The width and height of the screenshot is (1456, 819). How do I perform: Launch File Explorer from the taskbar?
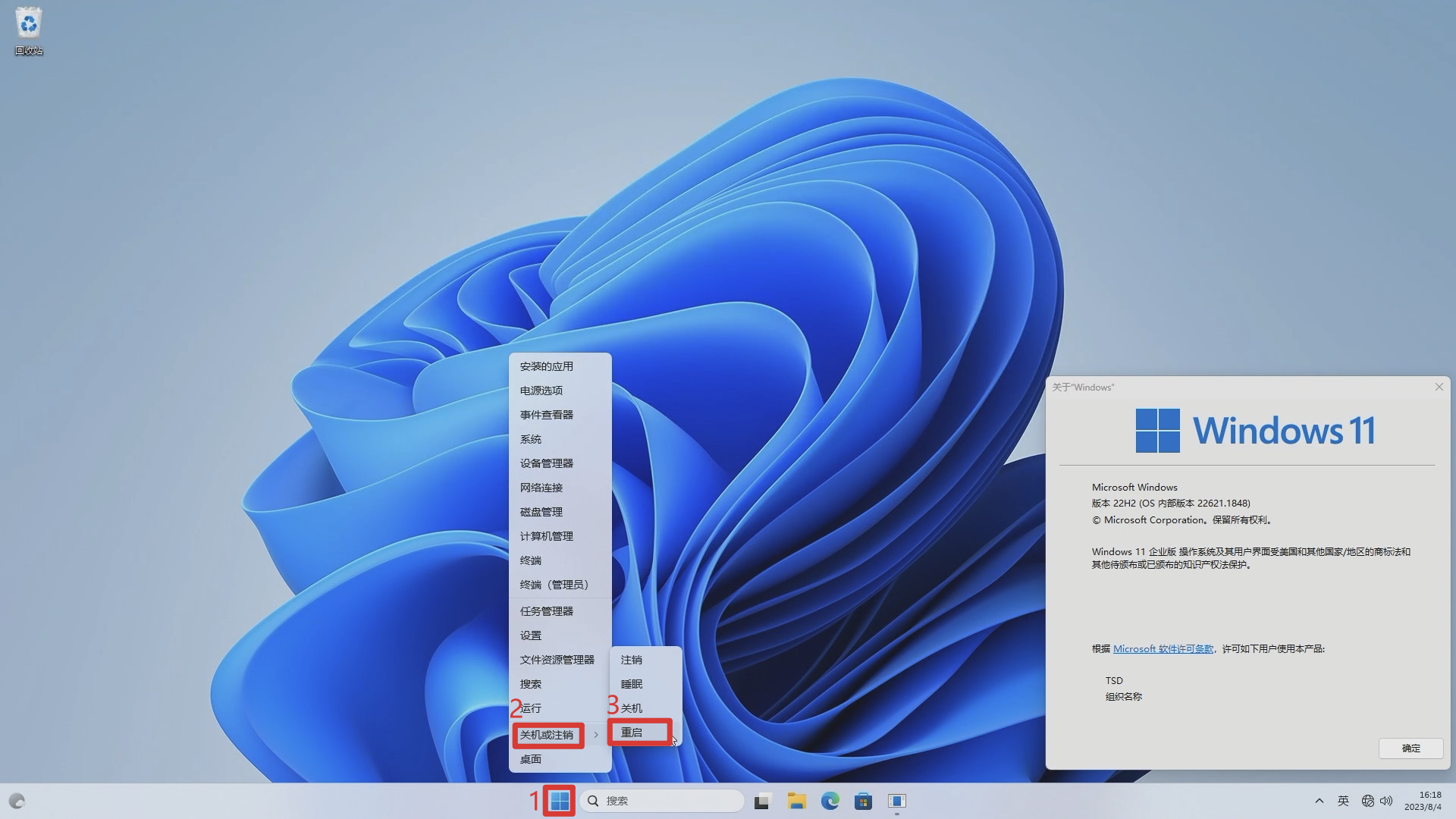point(796,800)
